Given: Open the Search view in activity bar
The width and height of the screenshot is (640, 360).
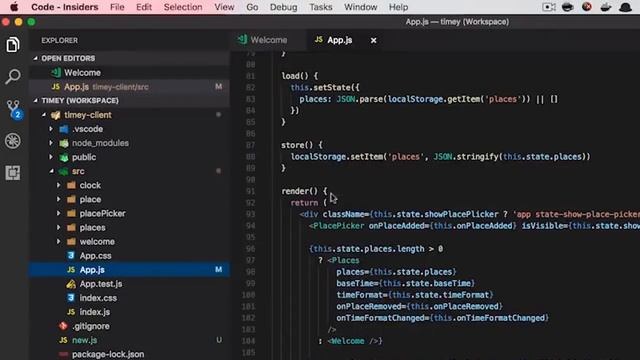Looking at the screenshot, I should point(13,76).
